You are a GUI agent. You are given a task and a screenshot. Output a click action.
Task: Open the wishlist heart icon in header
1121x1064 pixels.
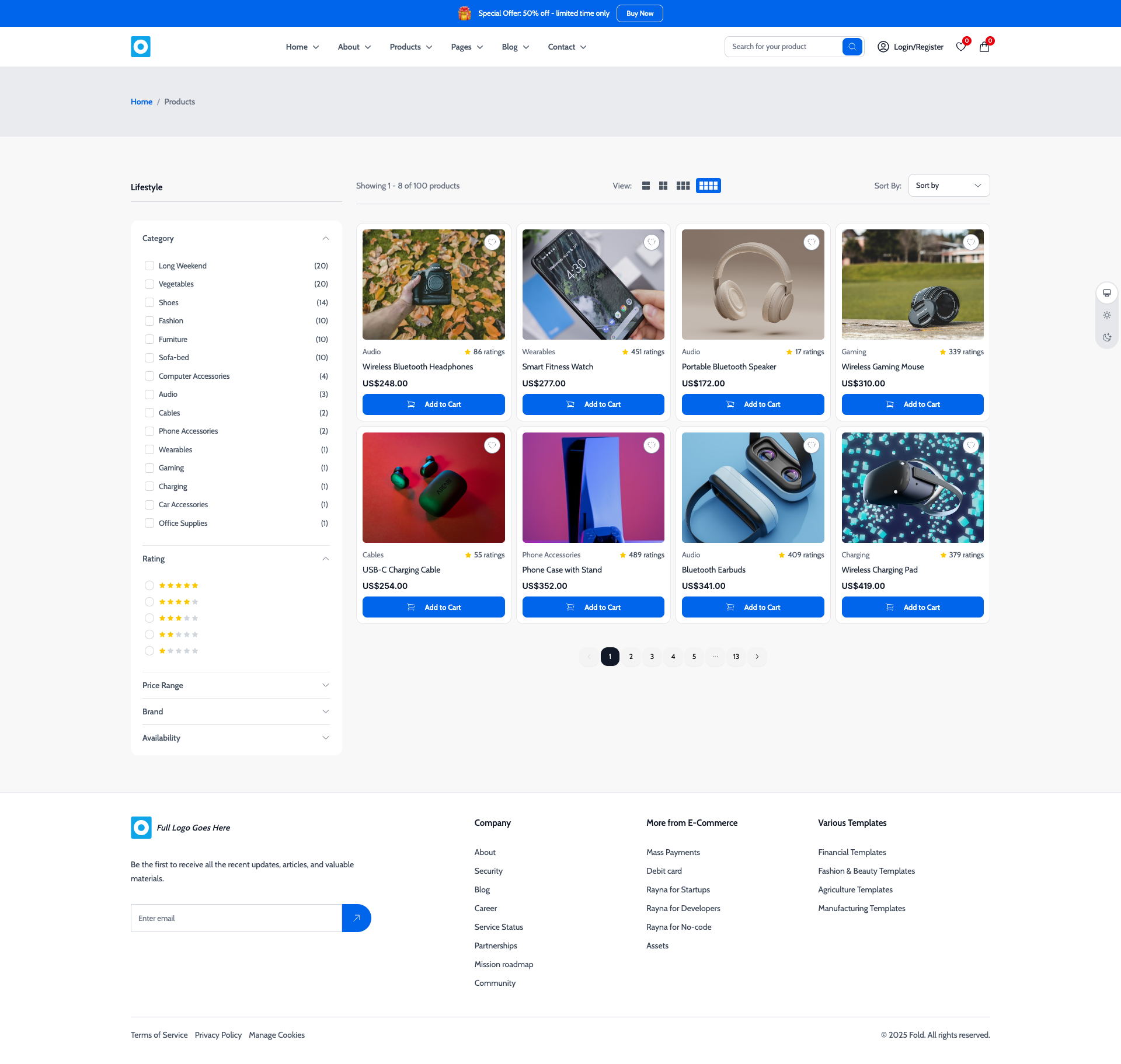[961, 47]
